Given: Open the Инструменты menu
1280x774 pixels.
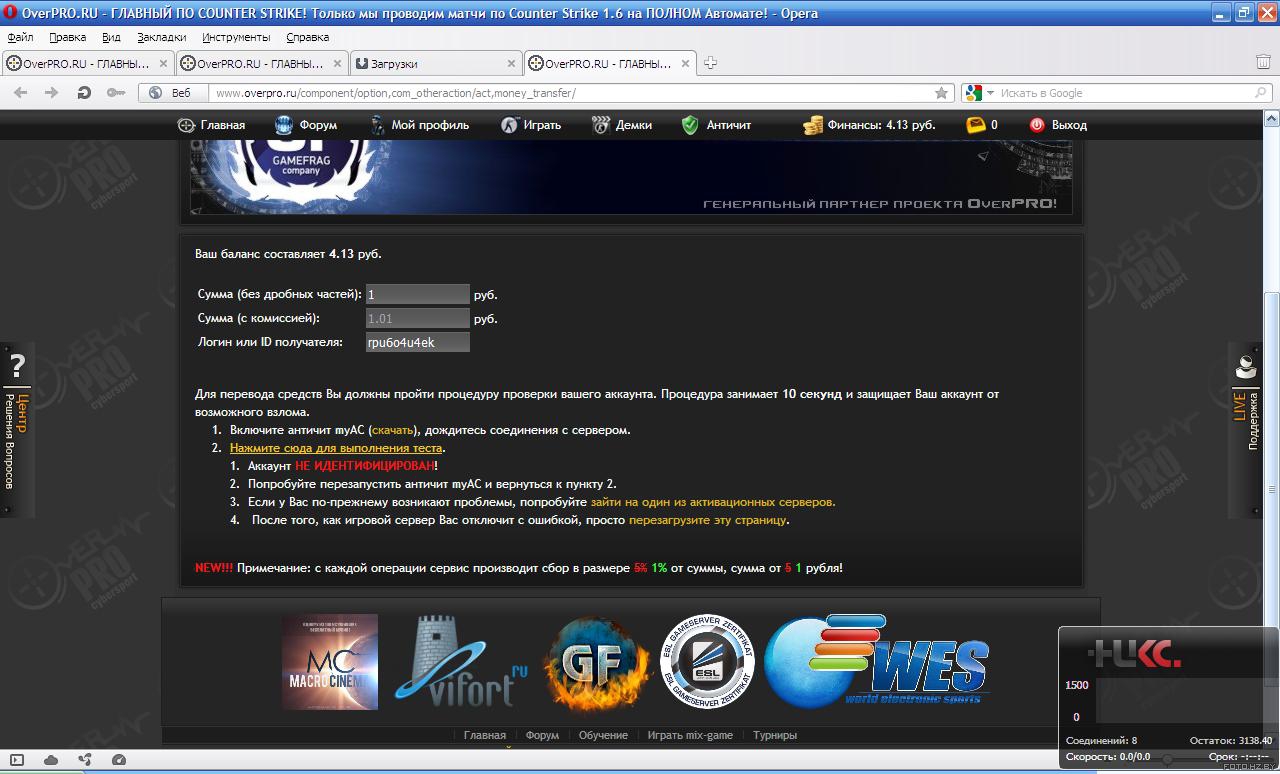Looking at the screenshot, I should tap(236, 37).
